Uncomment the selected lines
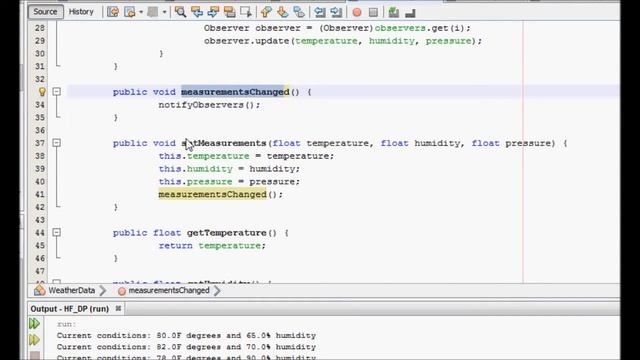 410,12
